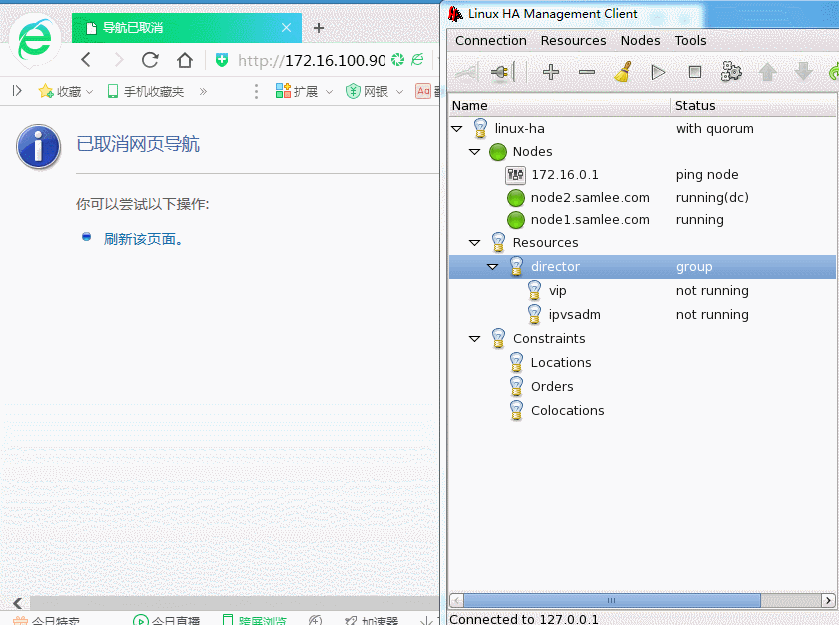
Task: Open the Connection menu
Action: 491,41
